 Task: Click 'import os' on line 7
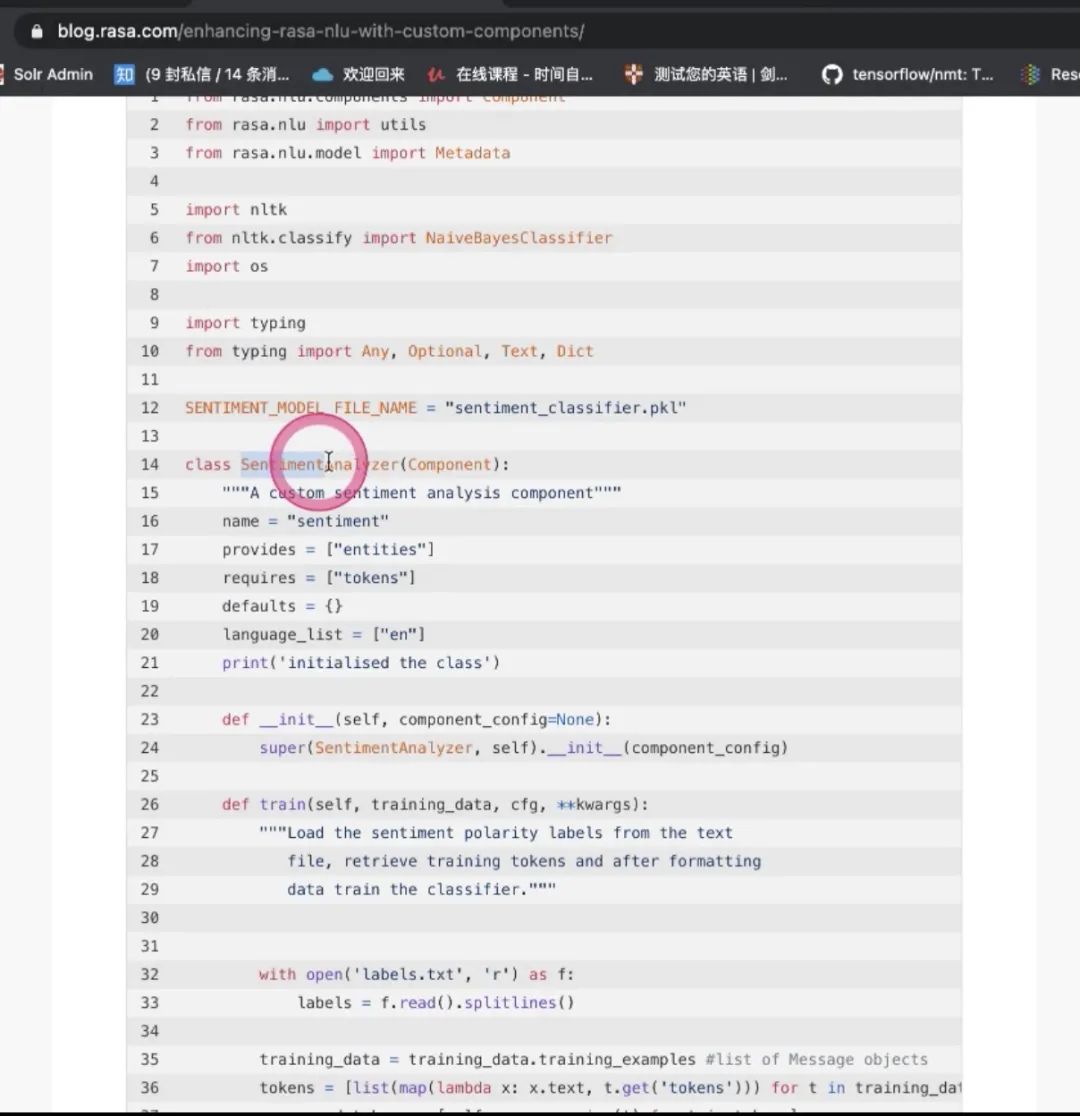227,266
